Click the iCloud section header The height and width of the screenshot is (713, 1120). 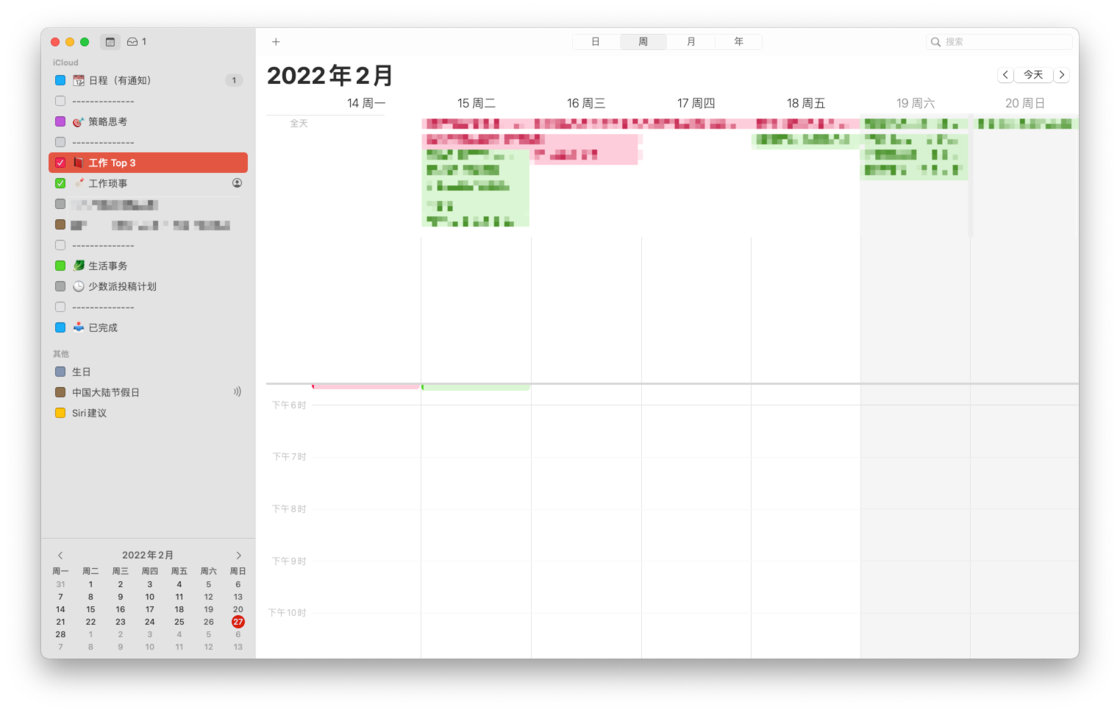pos(65,63)
